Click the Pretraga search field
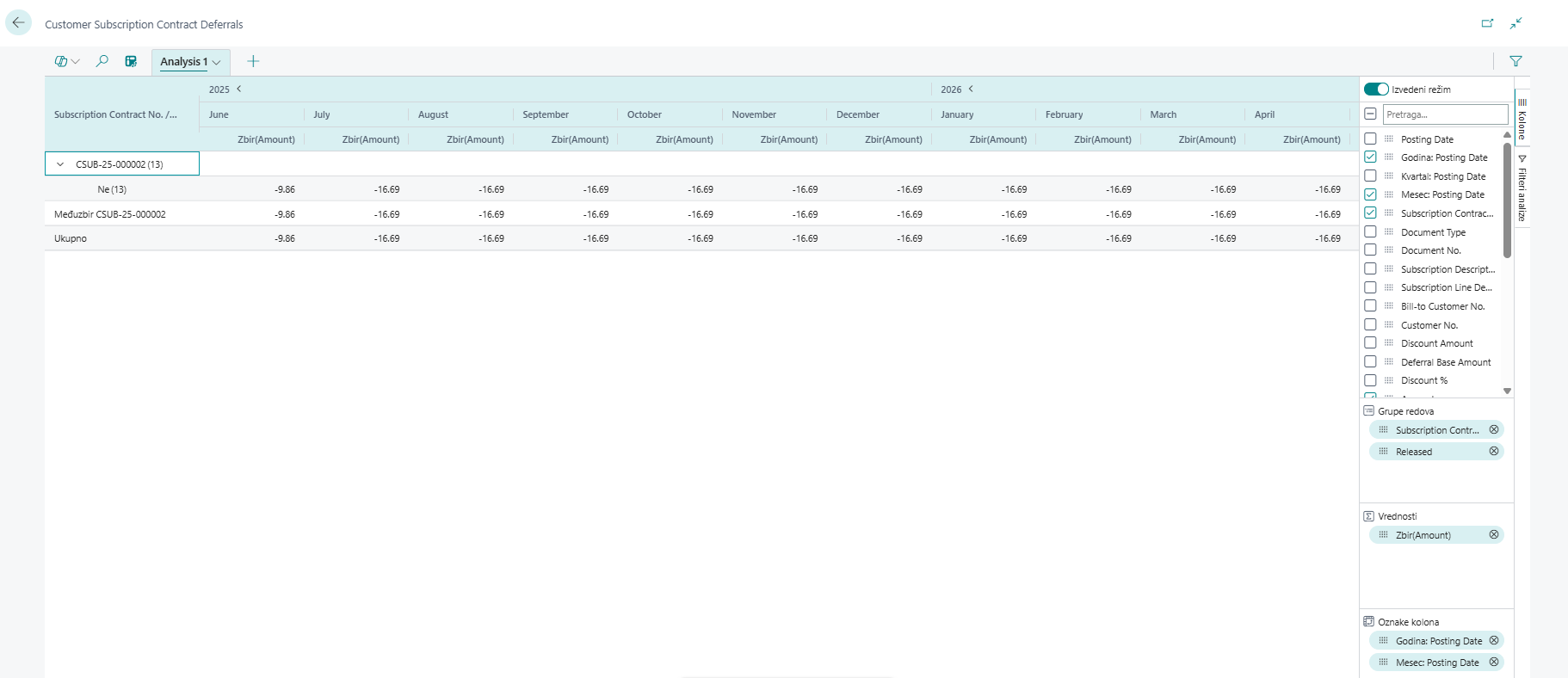 [1444, 114]
